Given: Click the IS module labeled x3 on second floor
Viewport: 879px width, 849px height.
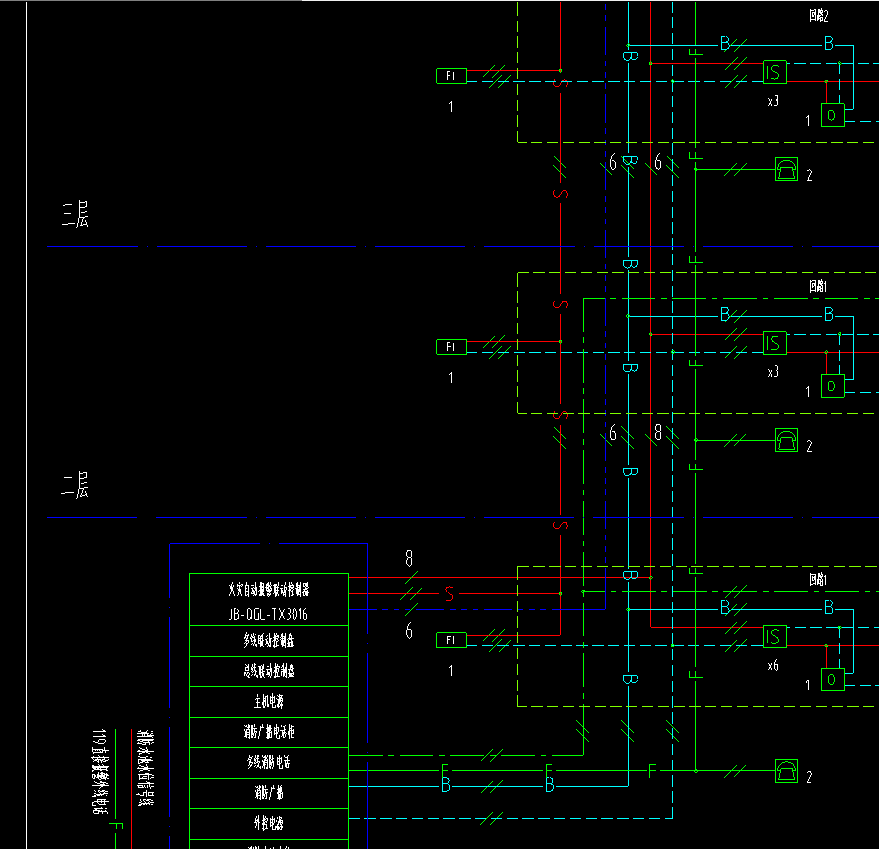Looking at the screenshot, I should tap(774, 343).
